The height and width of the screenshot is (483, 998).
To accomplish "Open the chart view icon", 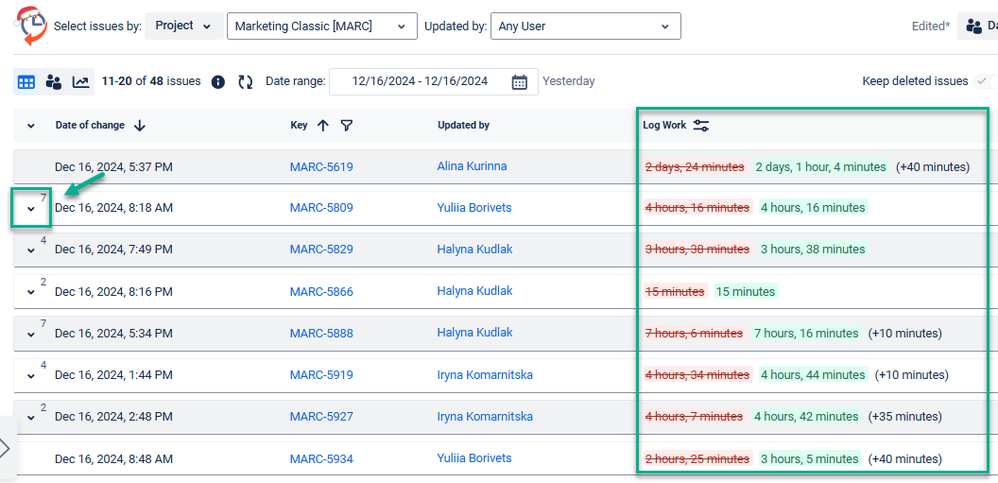I will click(80, 82).
